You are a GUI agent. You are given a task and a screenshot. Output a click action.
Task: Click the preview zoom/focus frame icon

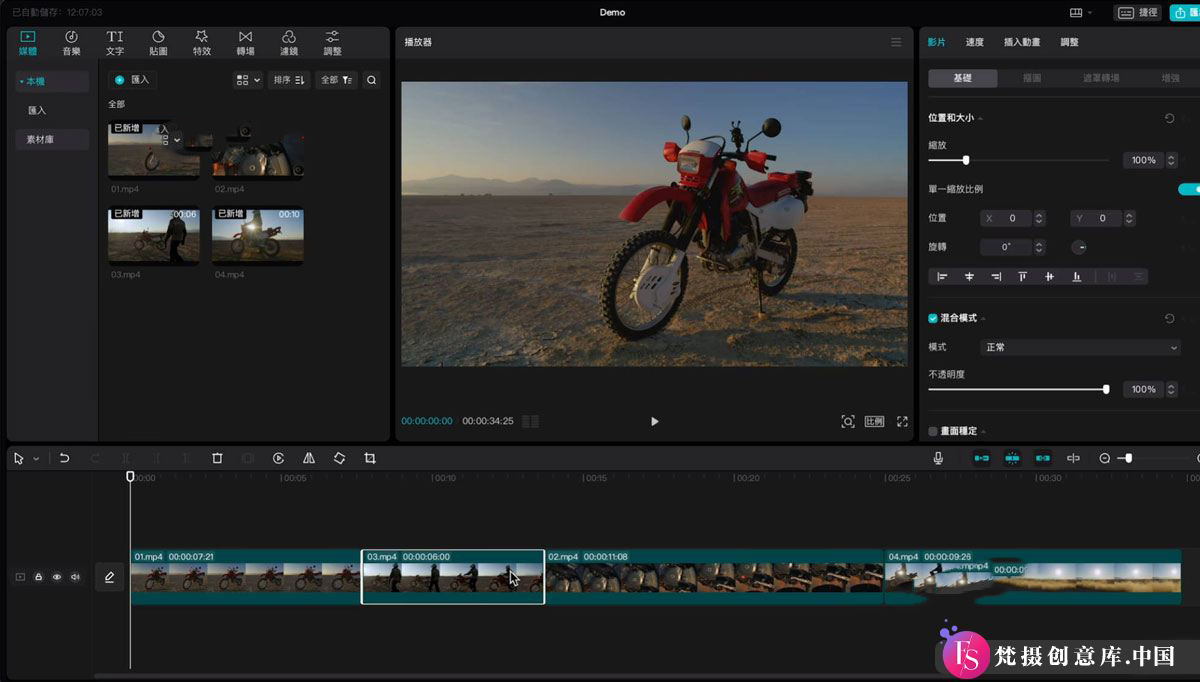click(x=848, y=422)
